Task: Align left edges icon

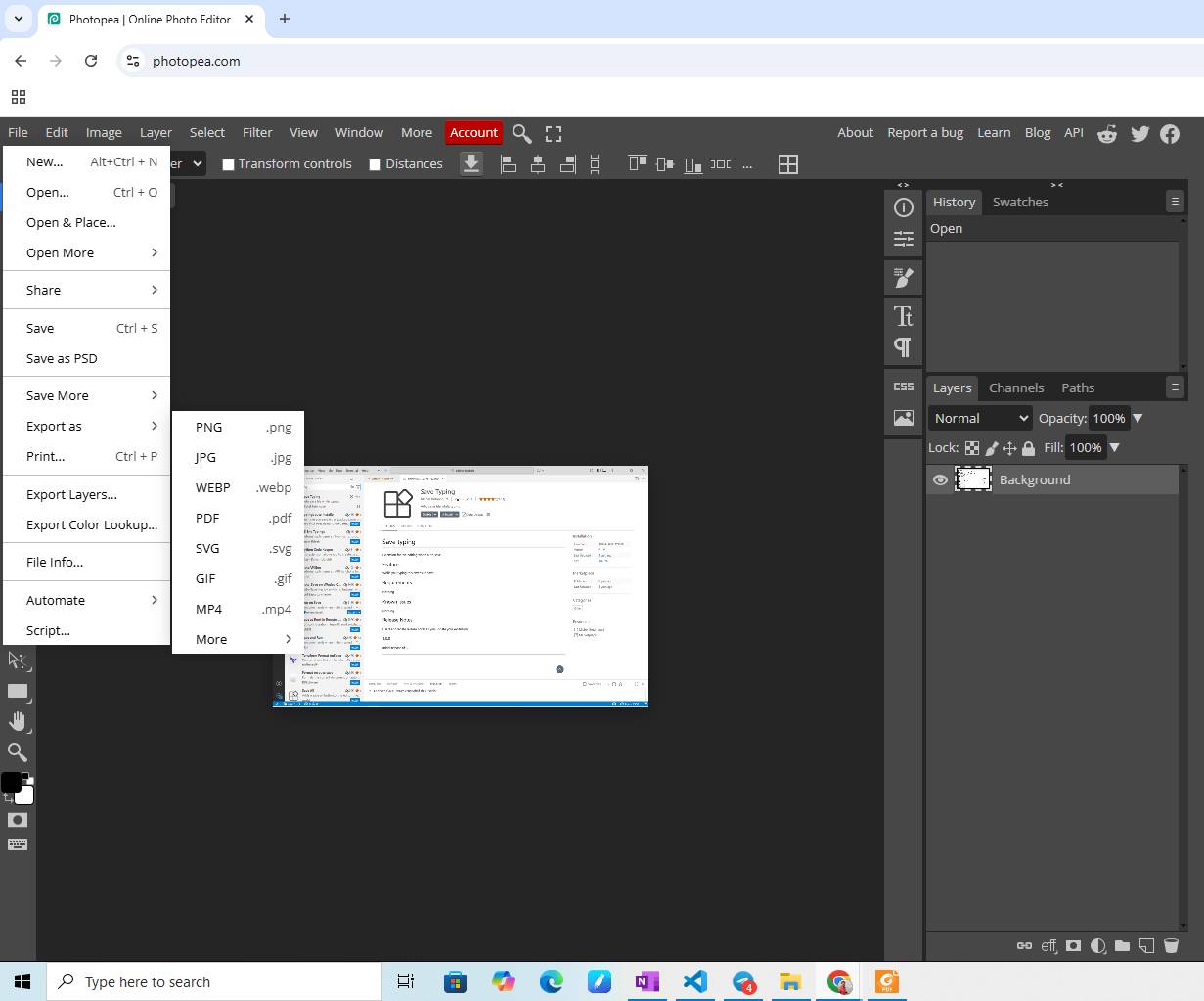Action: click(x=509, y=164)
